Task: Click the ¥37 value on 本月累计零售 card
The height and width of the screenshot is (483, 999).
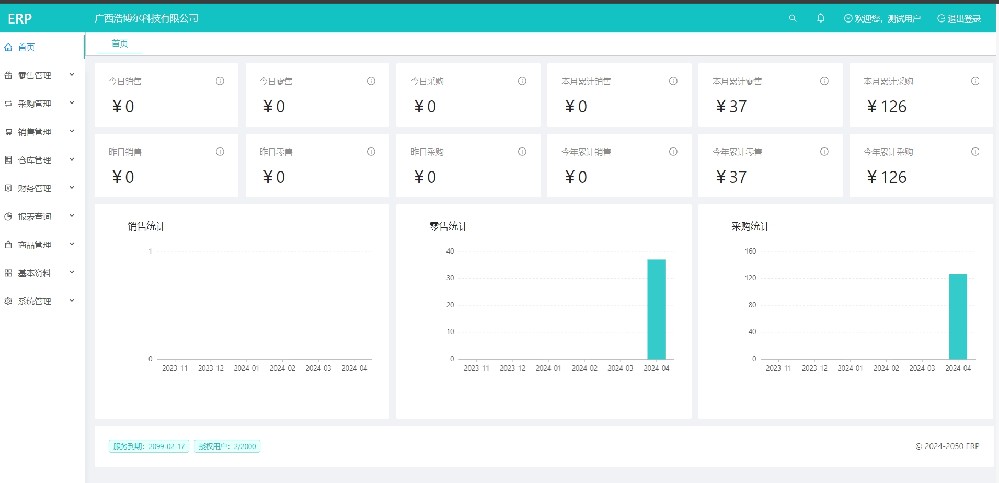Action: pyautogui.click(x=731, y=106)
